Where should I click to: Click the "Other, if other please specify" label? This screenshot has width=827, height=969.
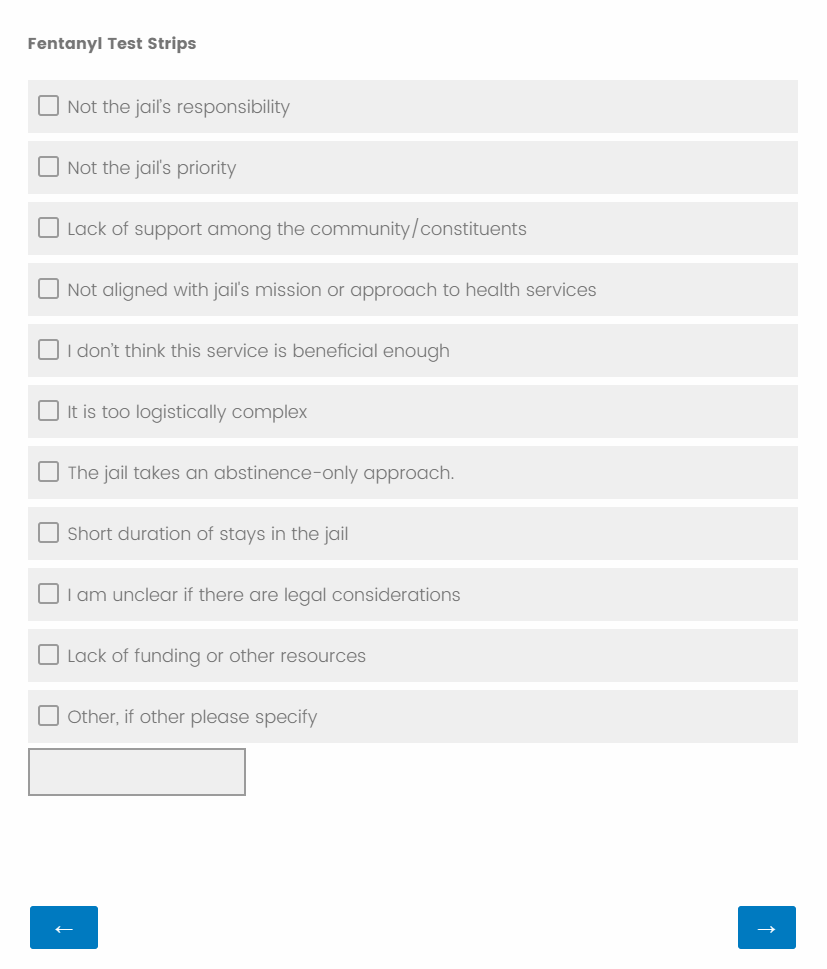coord(192,717)
